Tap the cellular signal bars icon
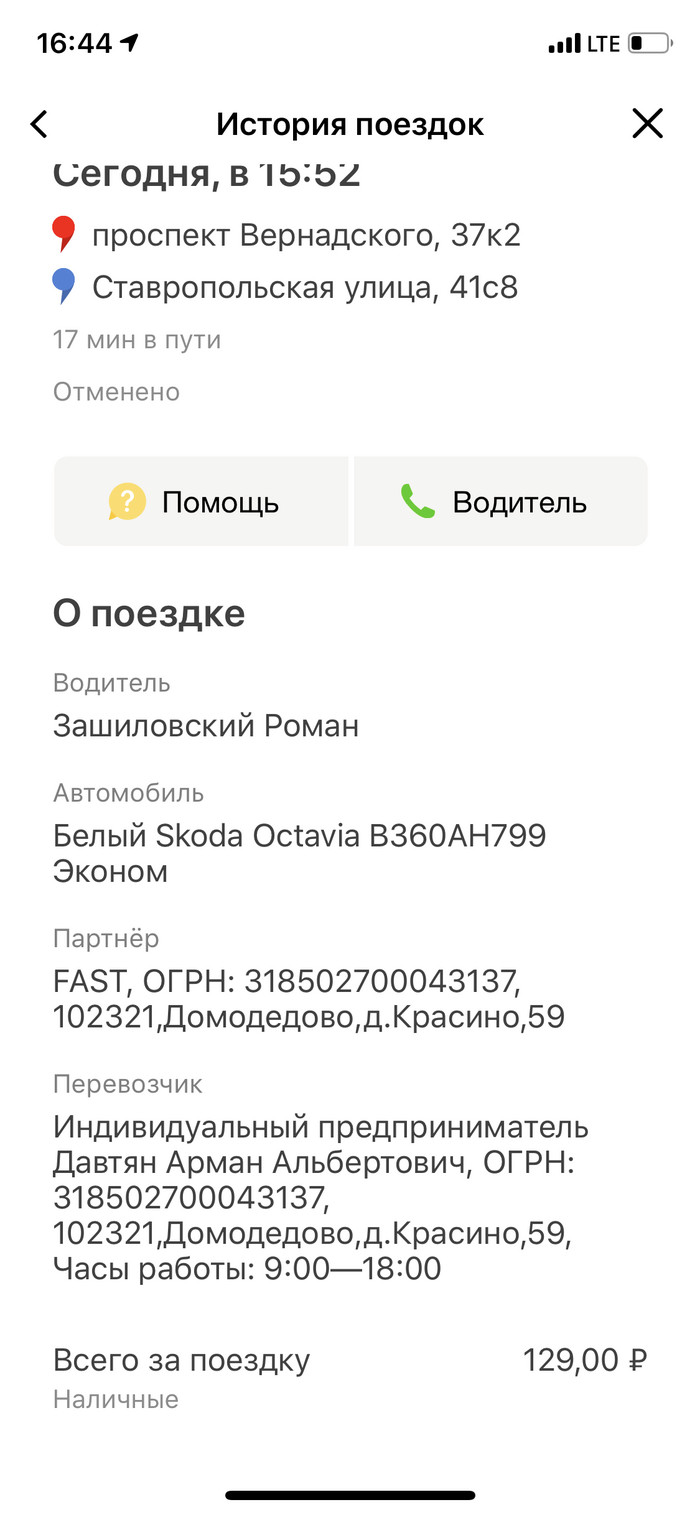The image size is (700, 1515). point(564,44)
